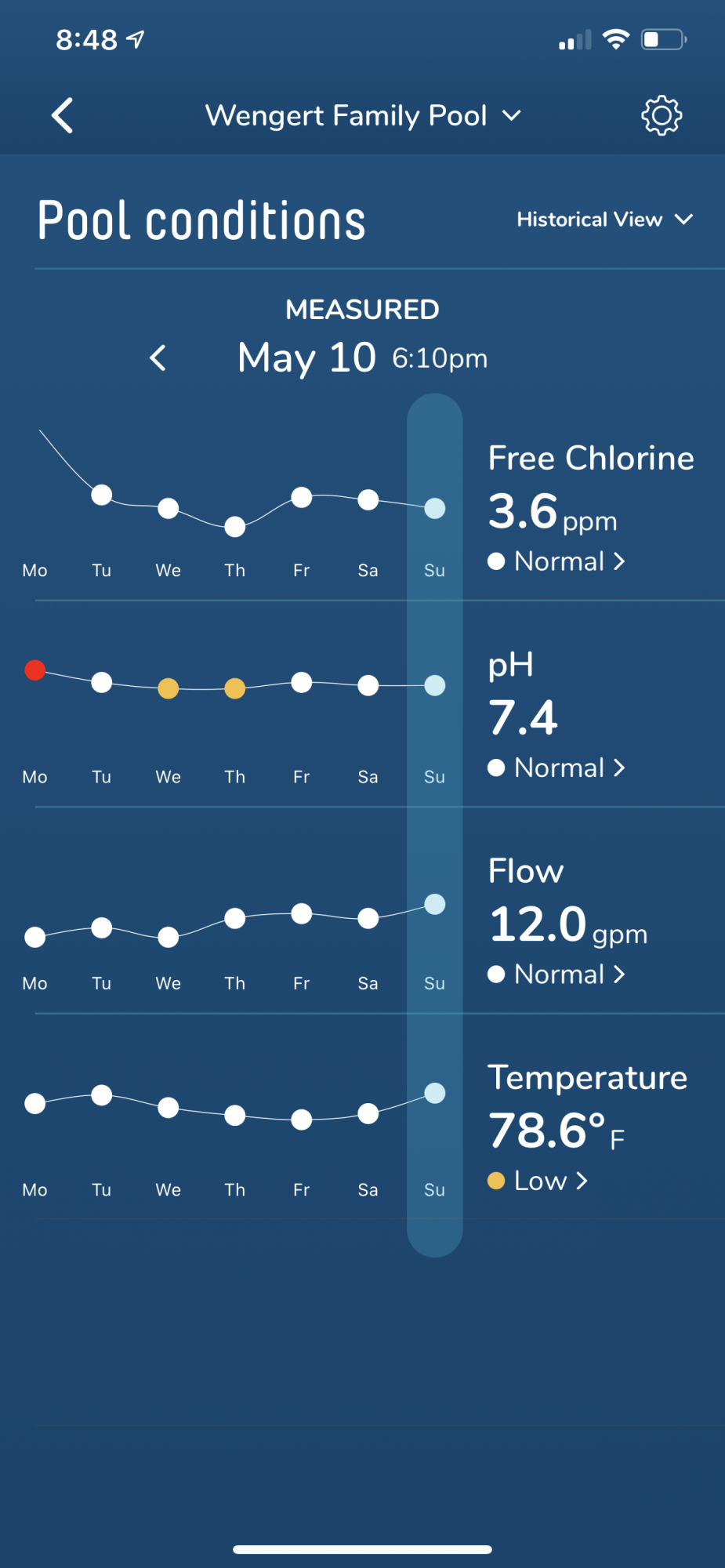Tap the back arrow in header
Image resolution: width=725 pixels, height=1568 pixels.
tap(63, 116)
